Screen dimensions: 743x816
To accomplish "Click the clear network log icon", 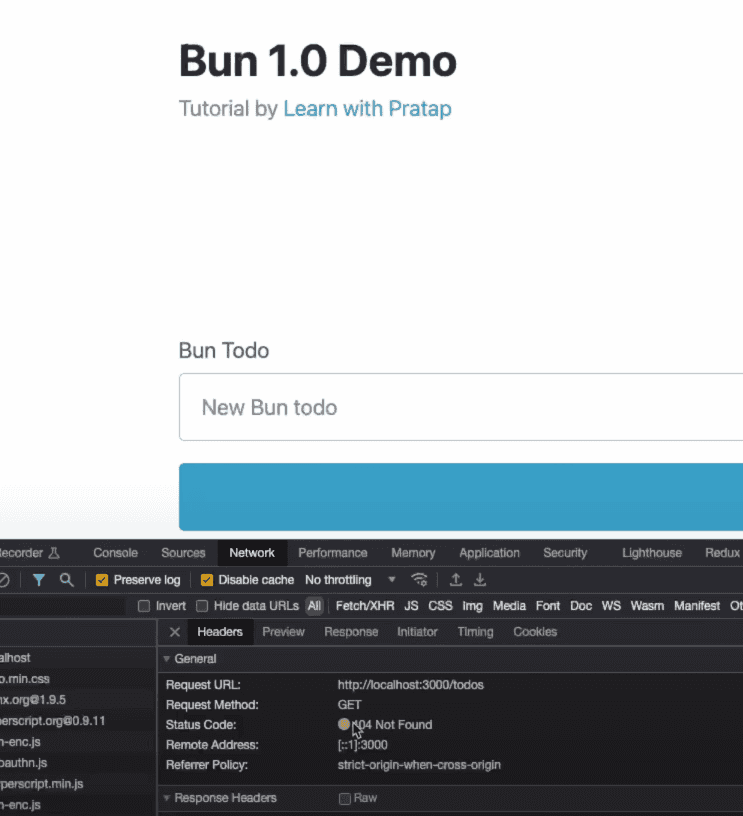I will (x=4, y=580).
